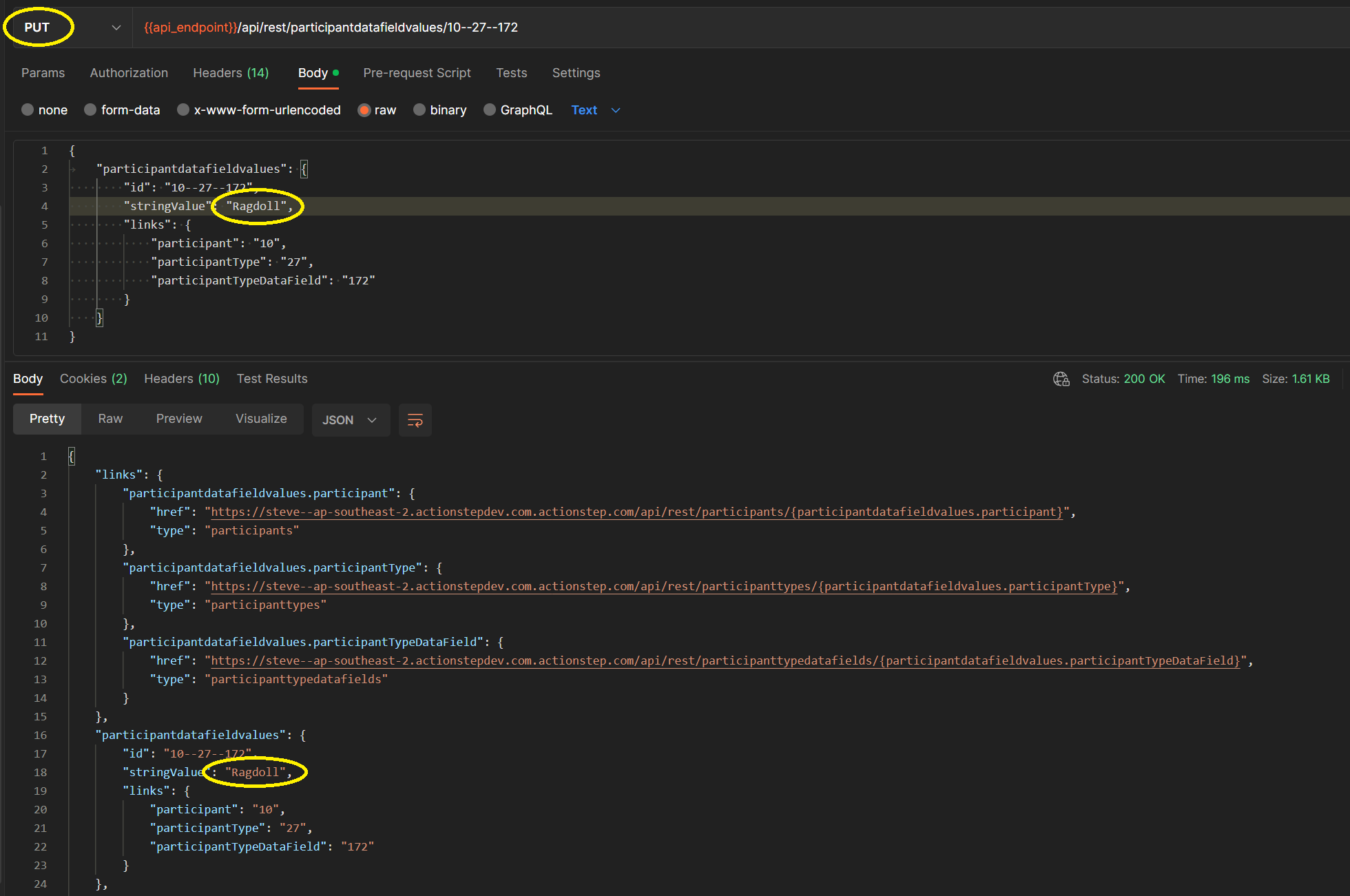The width and height of the screenshot is (1350, 896).
Task: Open the Authorization tab
Action: tap(129, 73)
